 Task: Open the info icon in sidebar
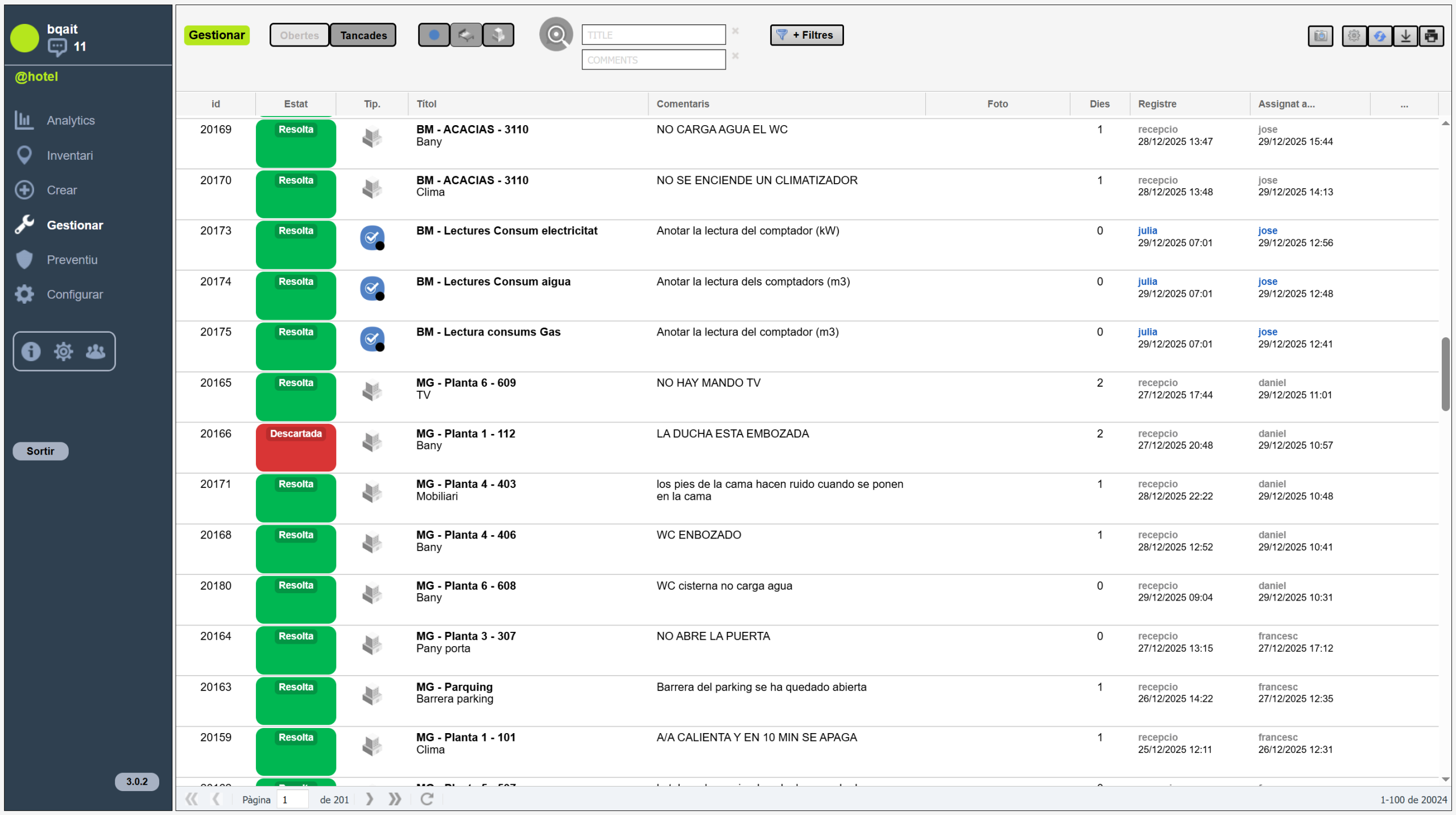(x=31, y=351)
